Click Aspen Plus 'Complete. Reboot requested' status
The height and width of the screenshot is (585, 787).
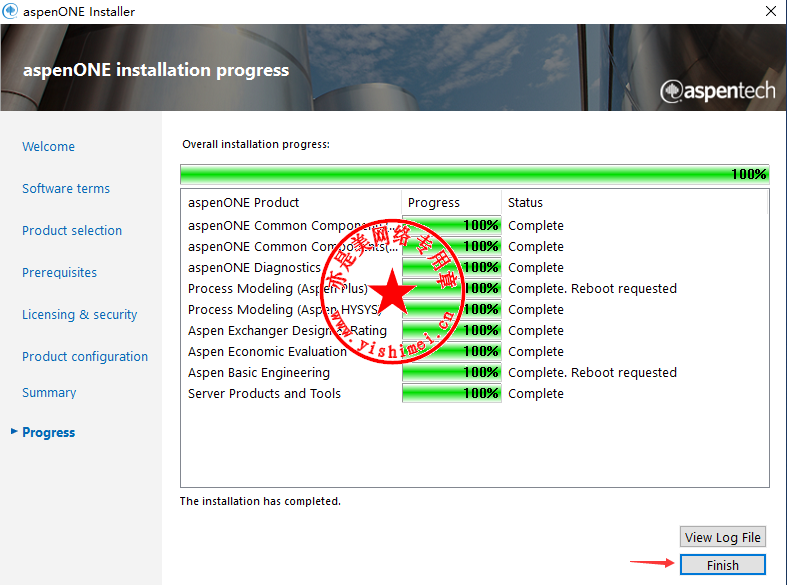[x=592, y=288]
